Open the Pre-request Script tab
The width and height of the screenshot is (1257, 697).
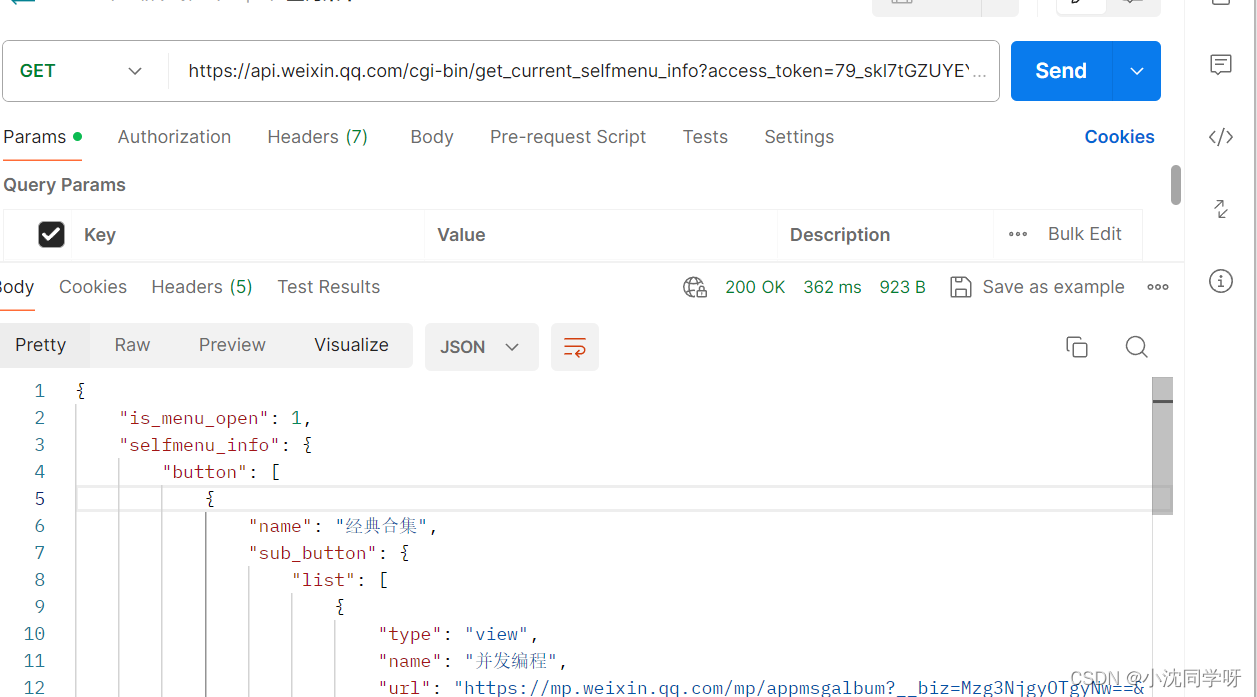coord(568,137)
